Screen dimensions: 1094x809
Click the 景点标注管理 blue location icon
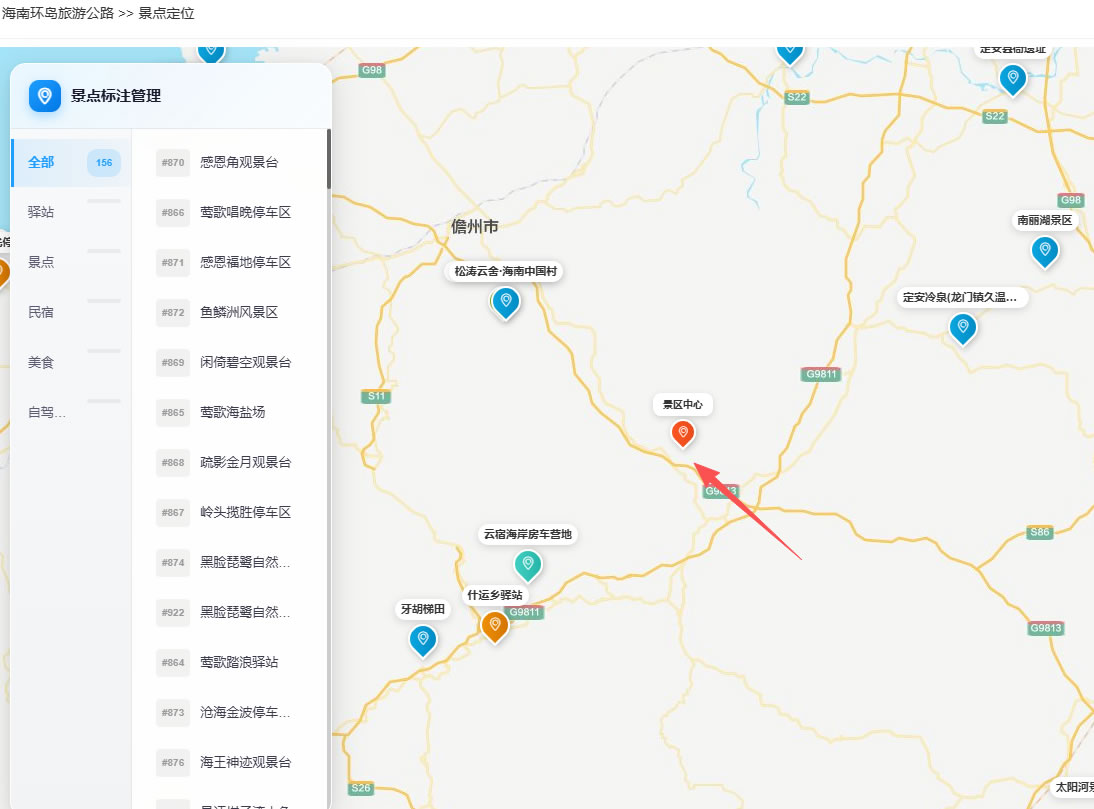coord(45,96)
